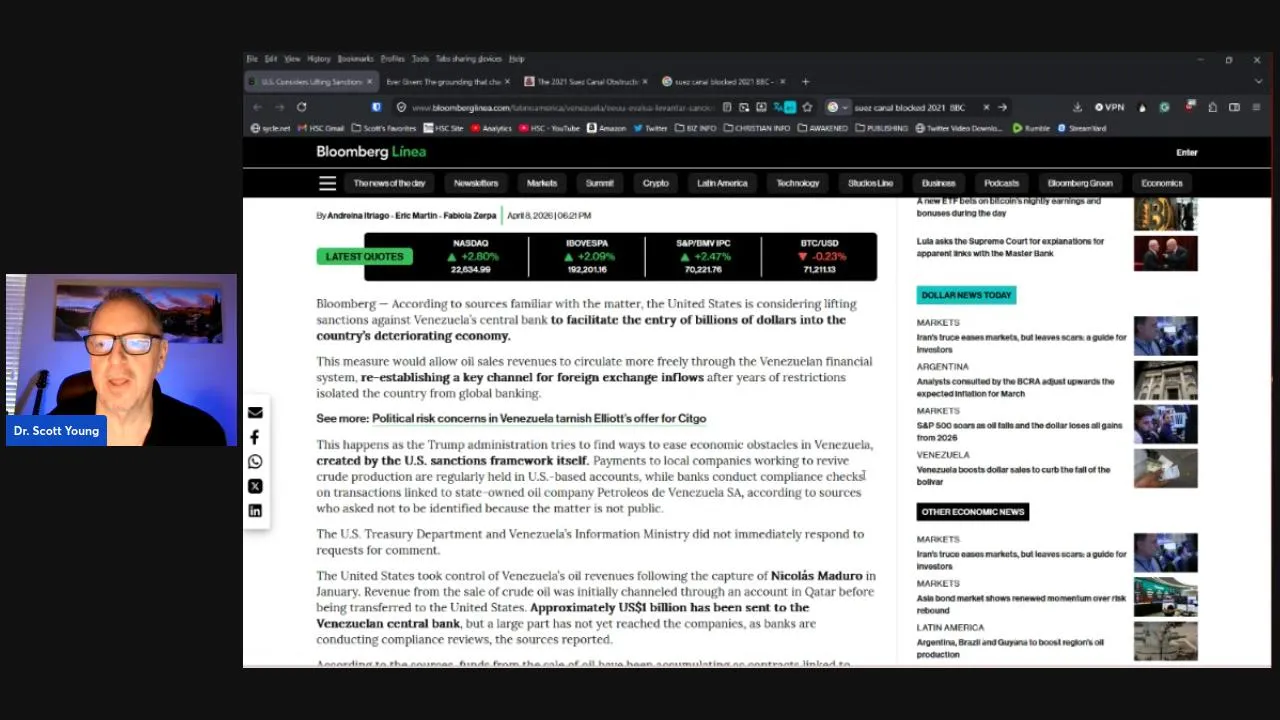This screenshot has width=1280, height=720.
Task: Open the search engine selector dropdown
Action: pos(837,107)
